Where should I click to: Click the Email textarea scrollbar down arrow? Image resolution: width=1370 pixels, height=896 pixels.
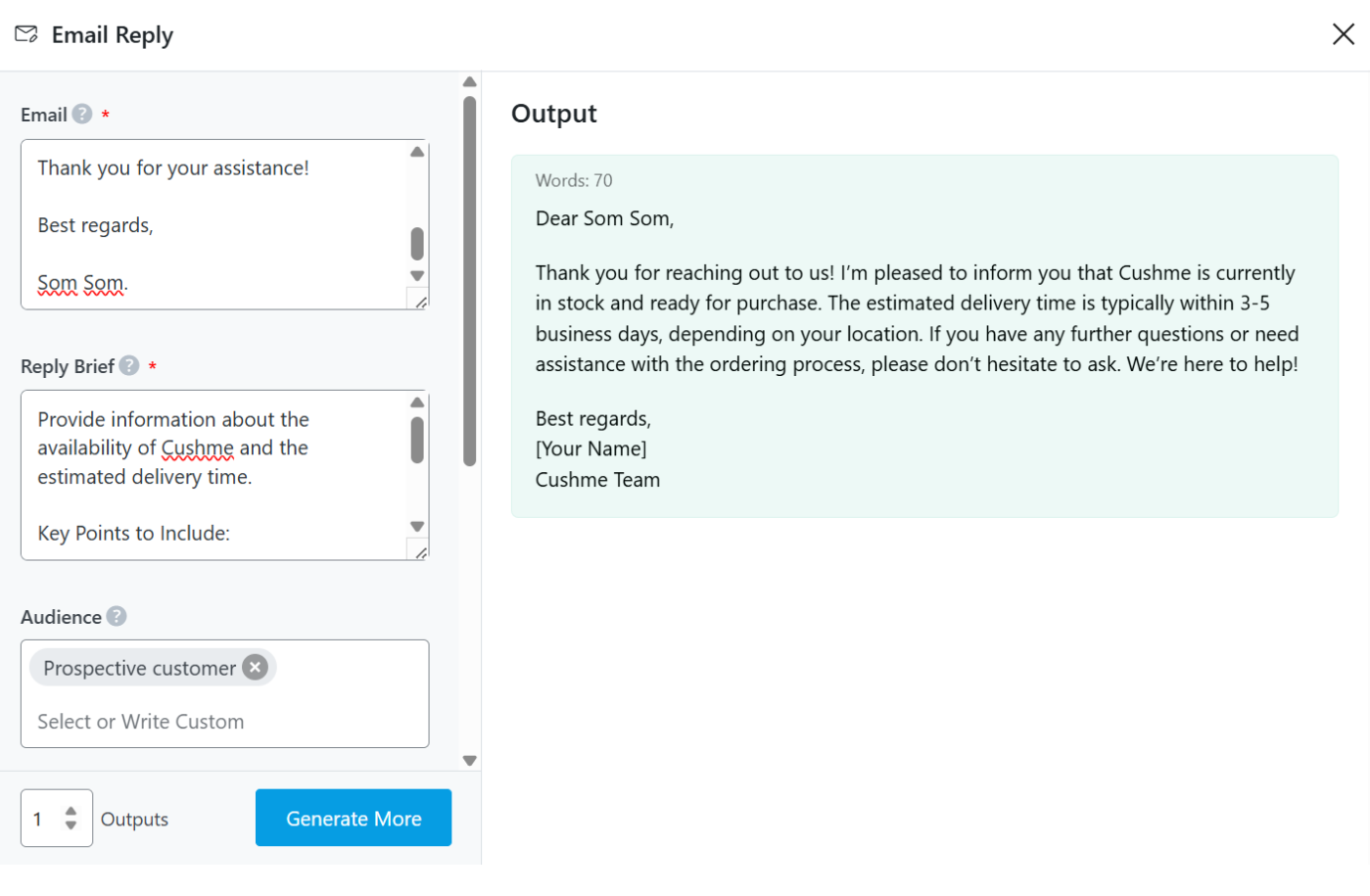(416, 275)
